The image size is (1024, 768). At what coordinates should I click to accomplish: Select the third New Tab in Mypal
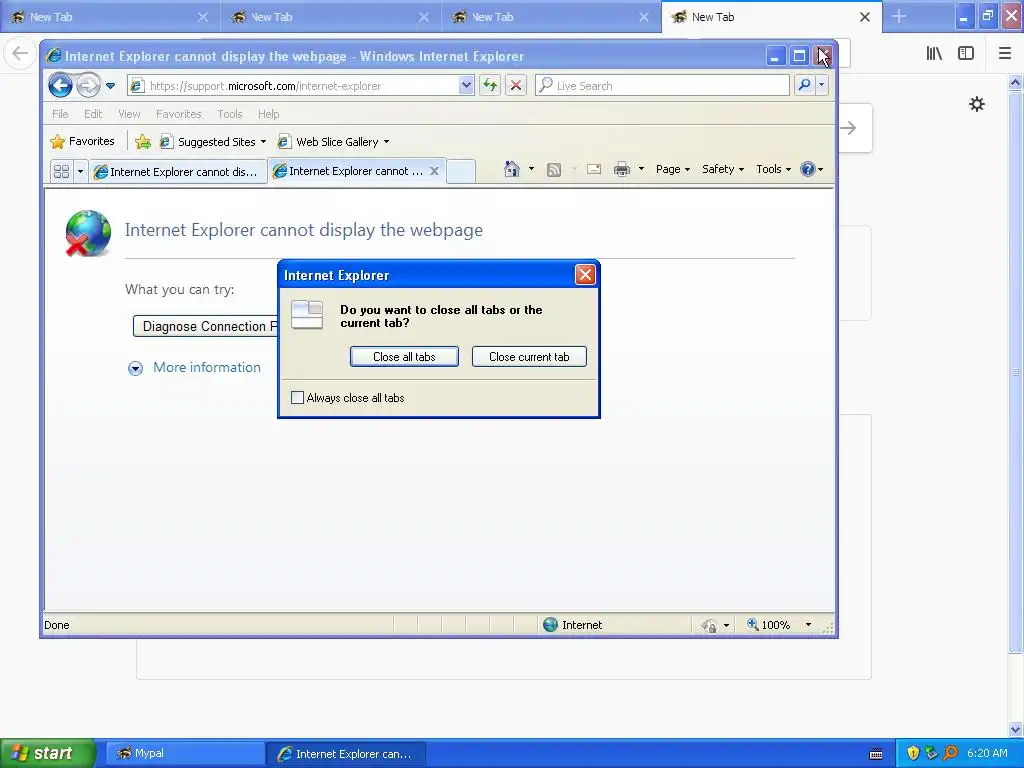551,17
